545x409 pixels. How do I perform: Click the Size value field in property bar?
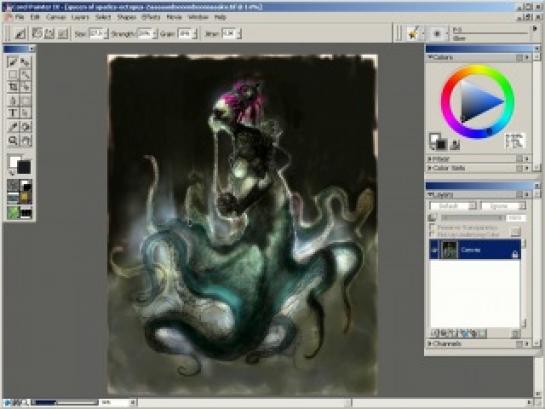pyautogui.click(x=97, y=33)
